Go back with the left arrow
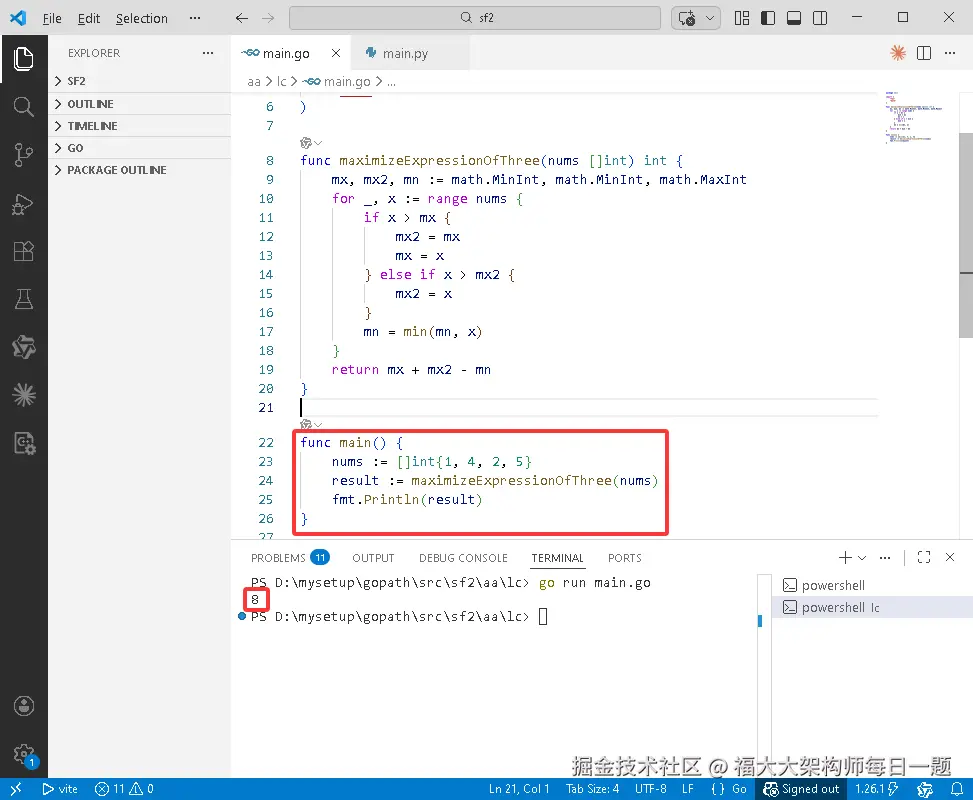Screen dimensions: 973x800 241,18
